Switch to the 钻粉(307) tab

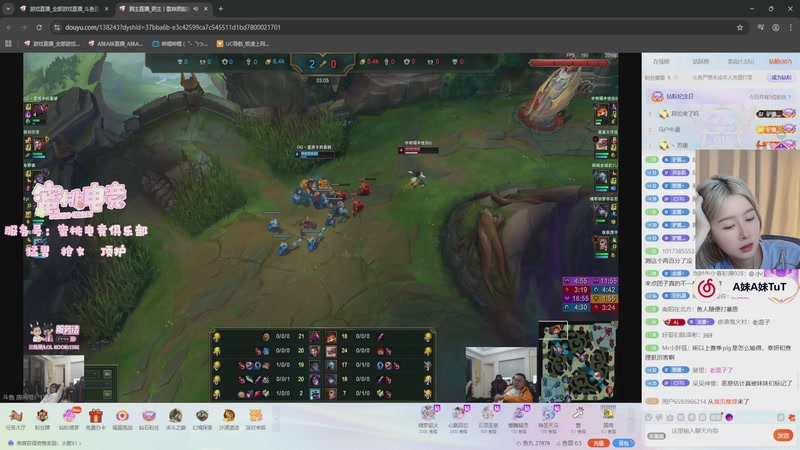pos(780,61)
